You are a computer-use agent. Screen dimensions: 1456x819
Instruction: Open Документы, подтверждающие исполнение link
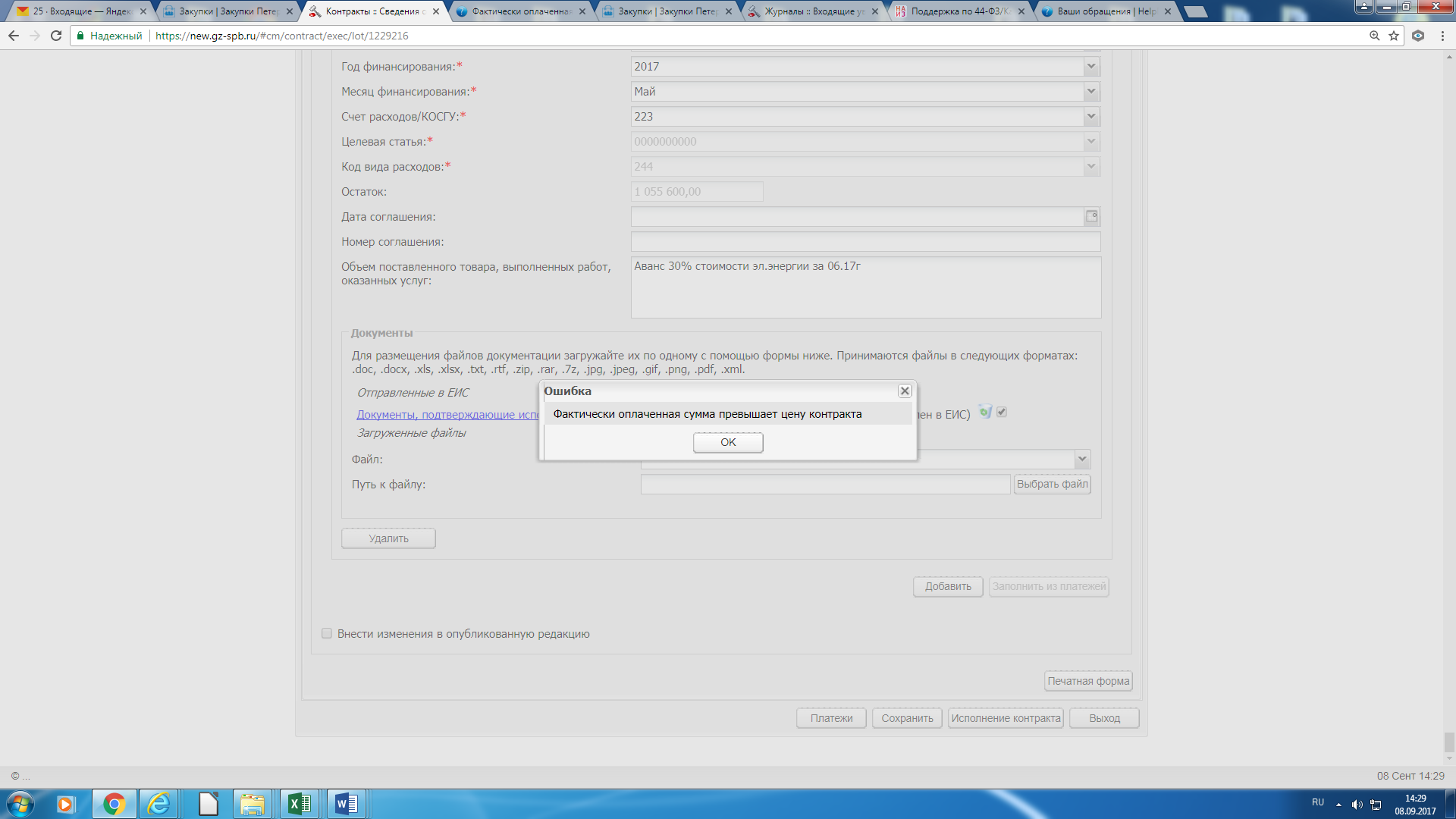tap(447, 415)
